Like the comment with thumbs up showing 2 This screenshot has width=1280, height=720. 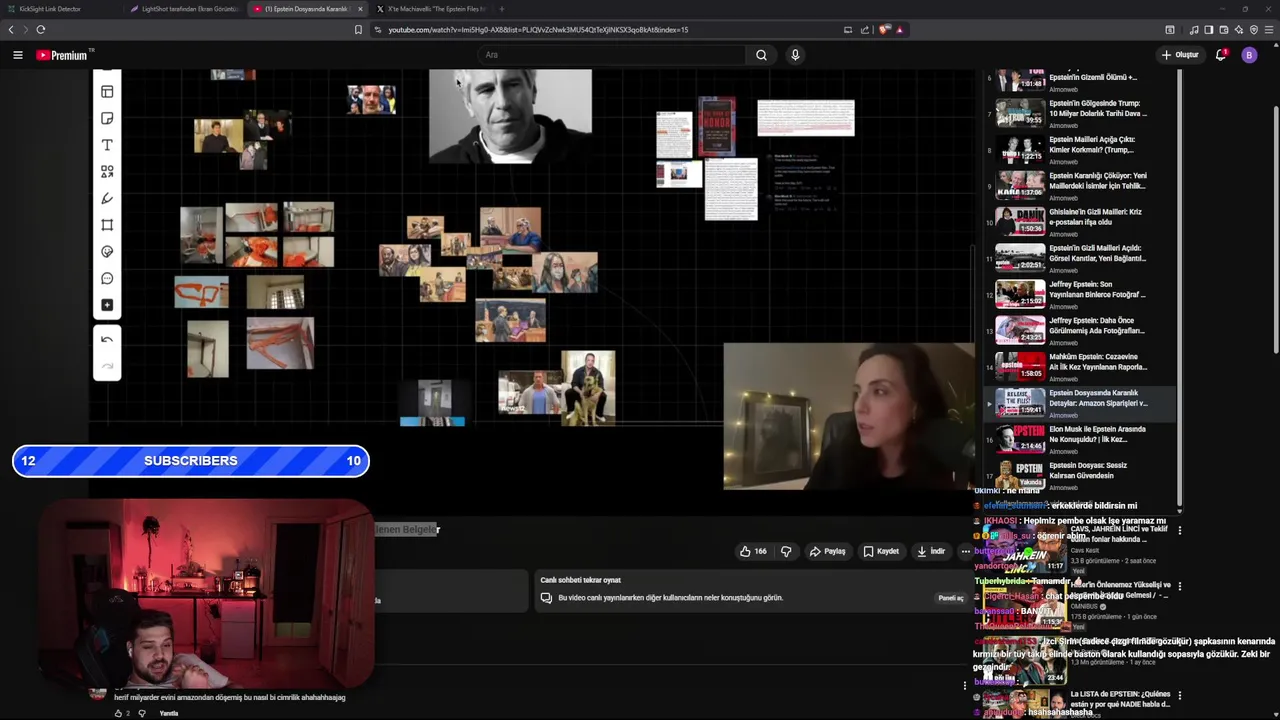click(x=118, y=713)
